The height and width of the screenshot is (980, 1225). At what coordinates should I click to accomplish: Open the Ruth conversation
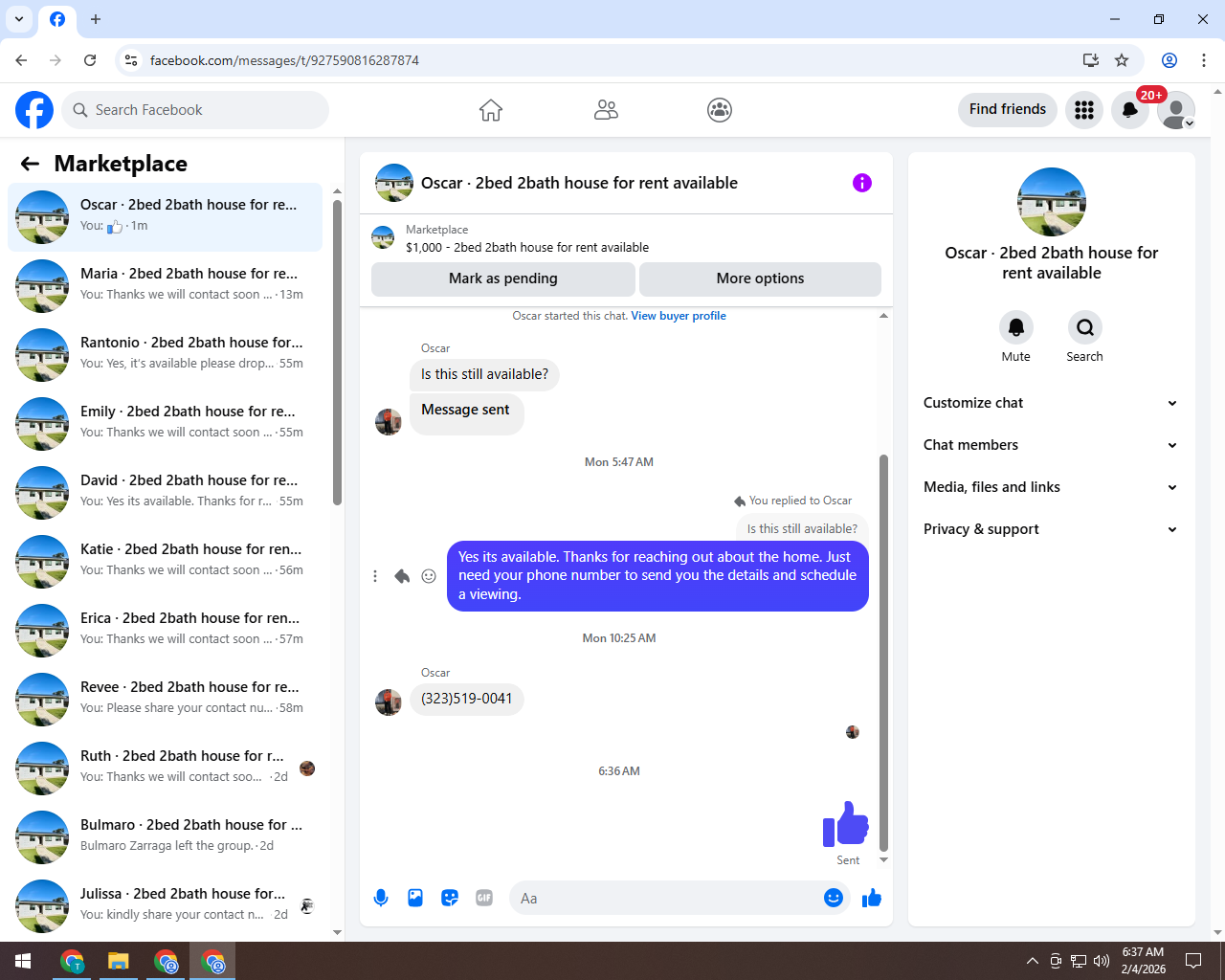165,768
